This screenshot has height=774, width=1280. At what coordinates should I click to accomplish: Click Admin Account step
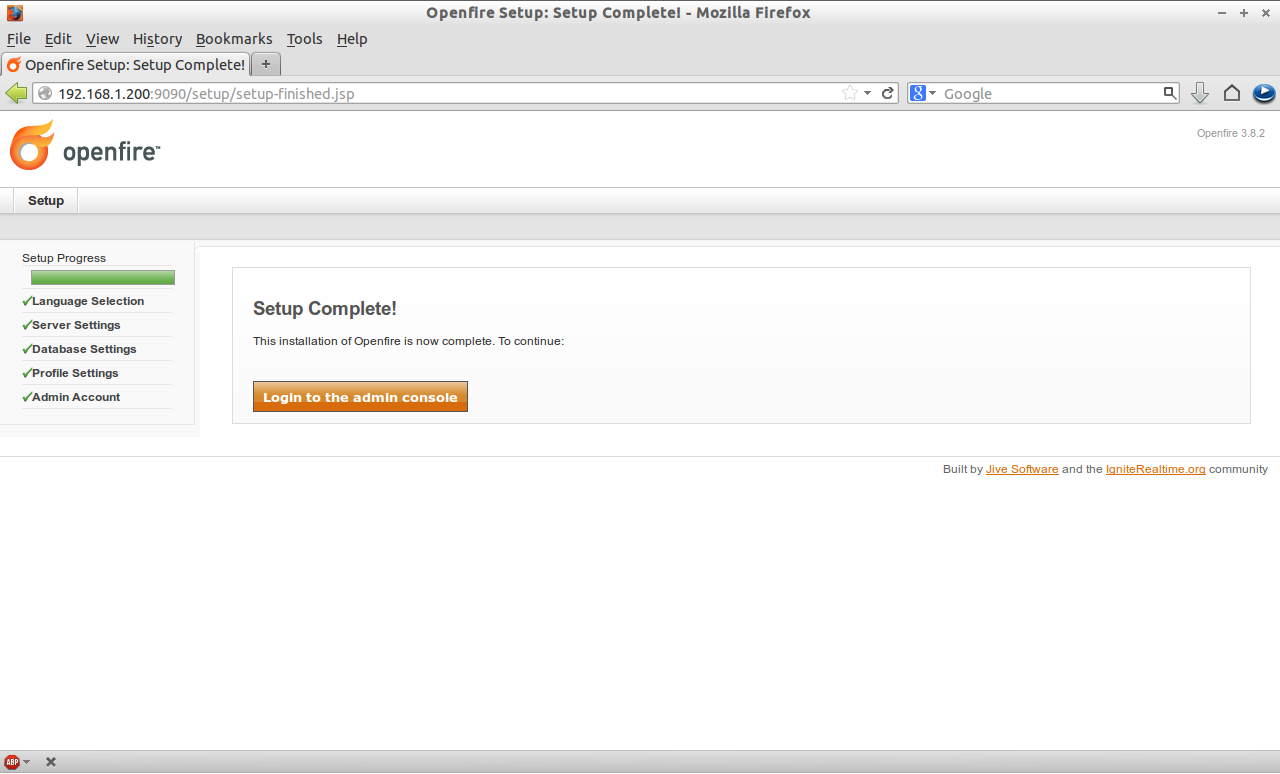tap(76, 397)
